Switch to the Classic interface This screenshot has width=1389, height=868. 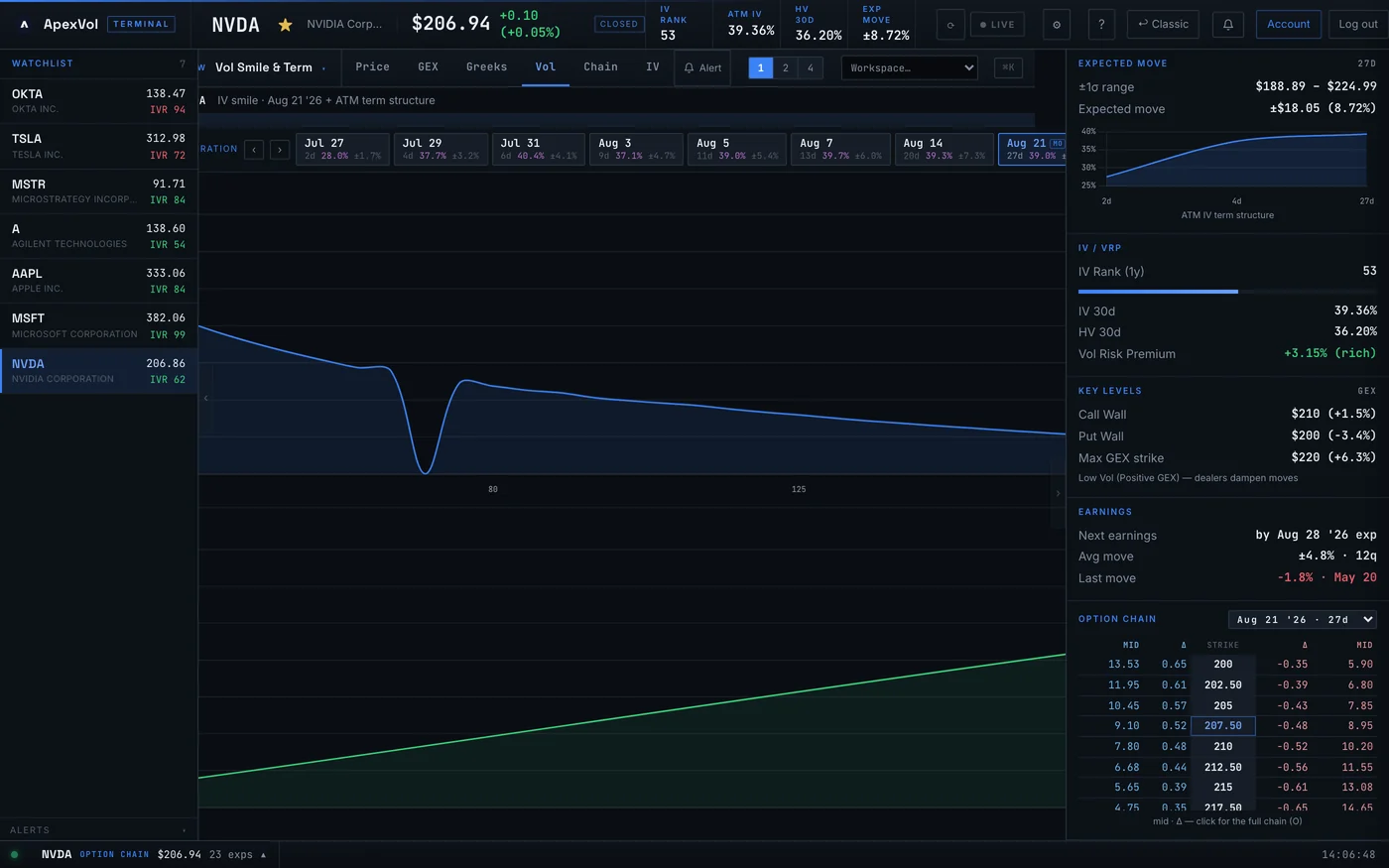(x=1163, y=25)
